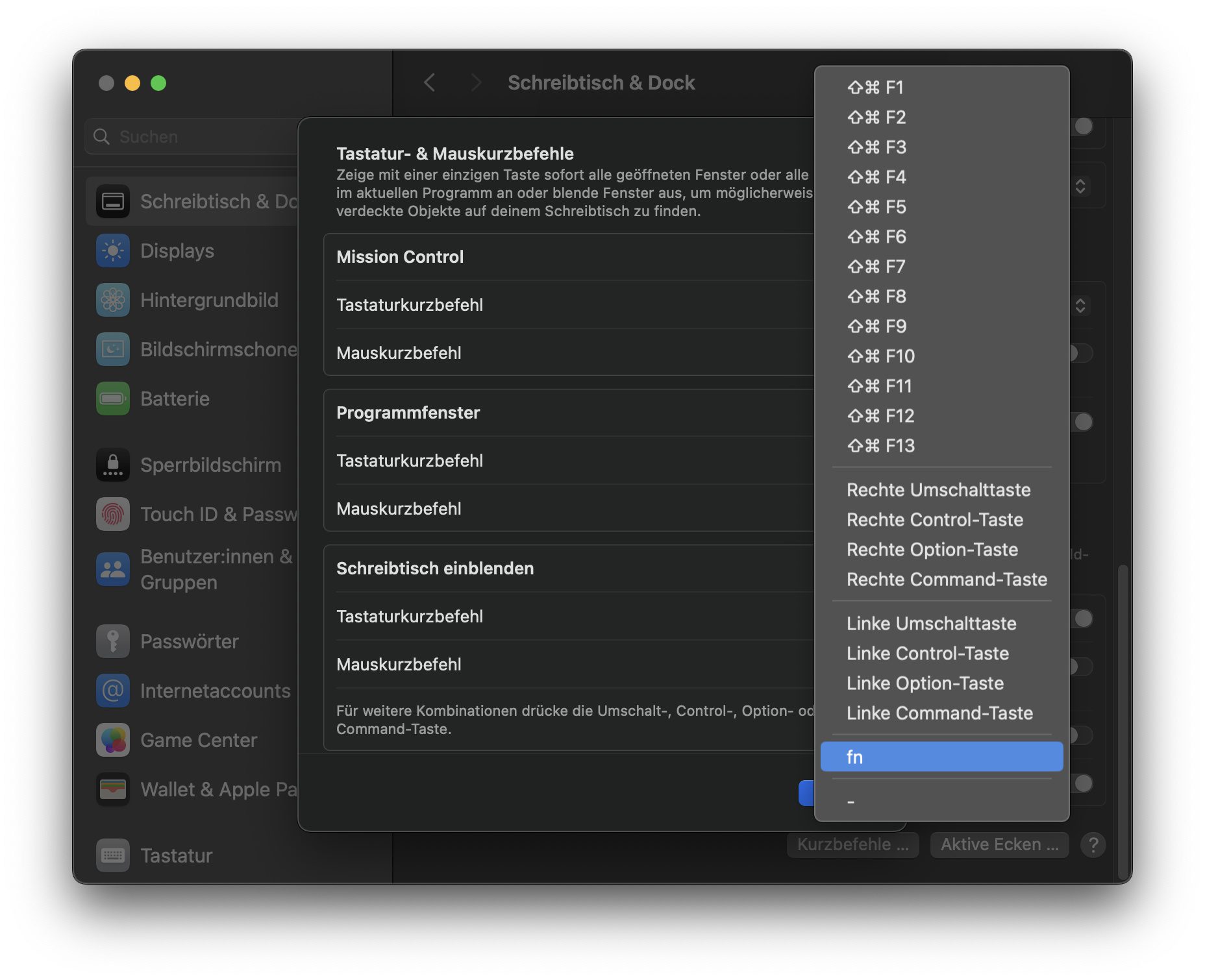This screenshot has height=980, width=1205.
Task: Open Game Center icon in sidebar
Action: pos(113,741)
